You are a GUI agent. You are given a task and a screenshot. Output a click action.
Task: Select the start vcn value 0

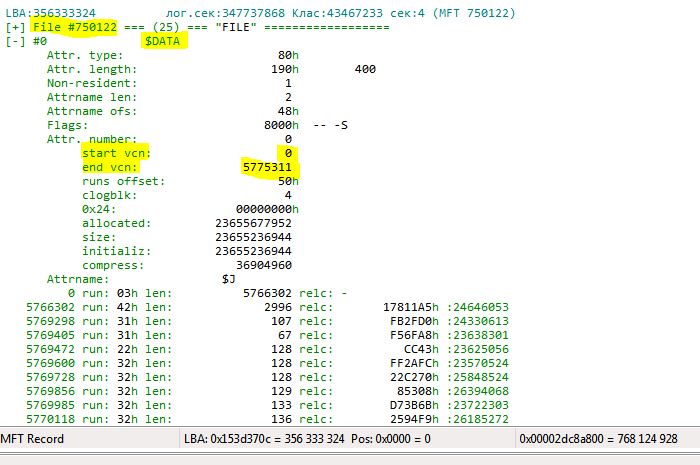point(288,153)
